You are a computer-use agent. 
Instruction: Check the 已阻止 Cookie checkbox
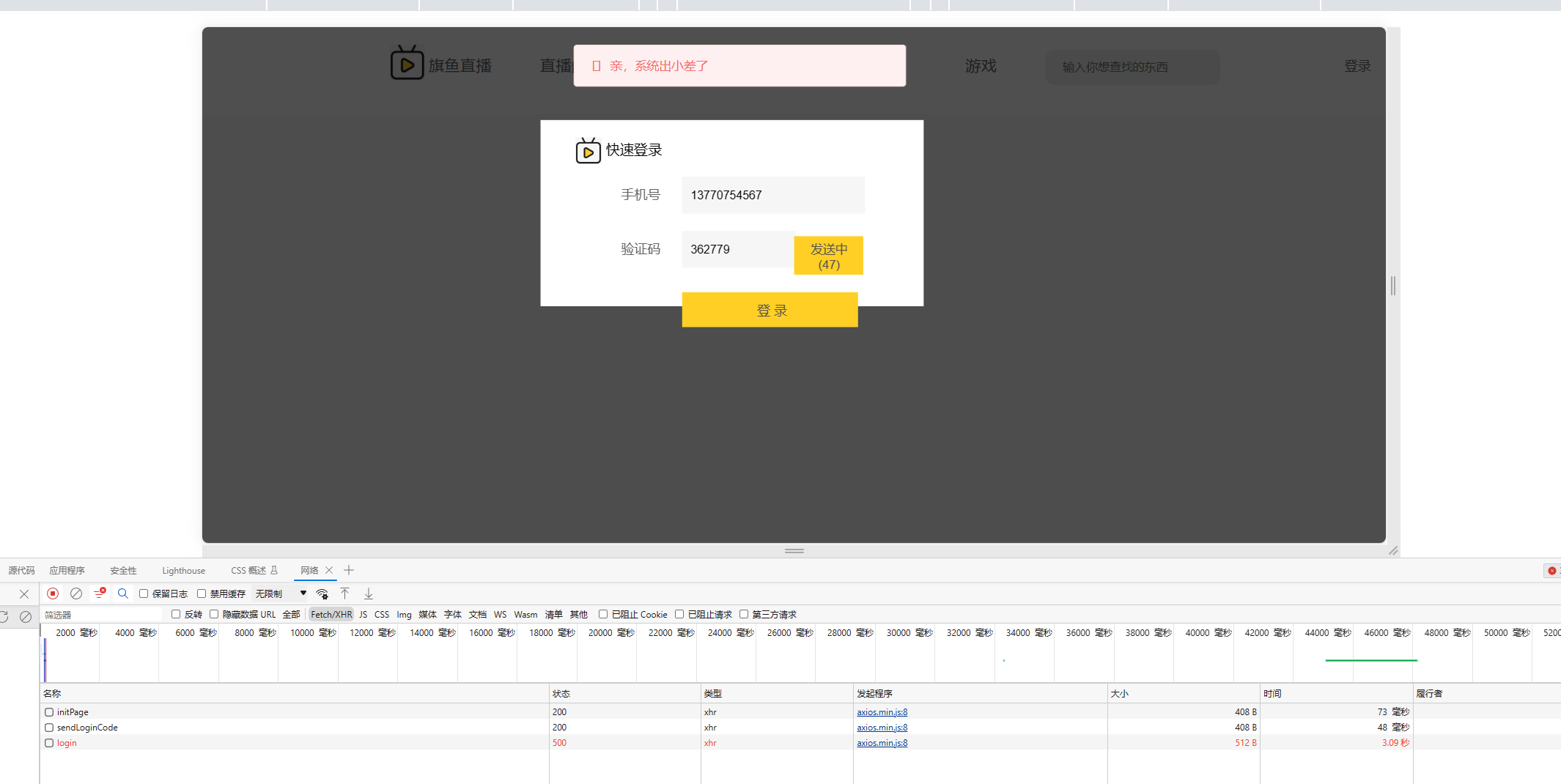point(603,614)
